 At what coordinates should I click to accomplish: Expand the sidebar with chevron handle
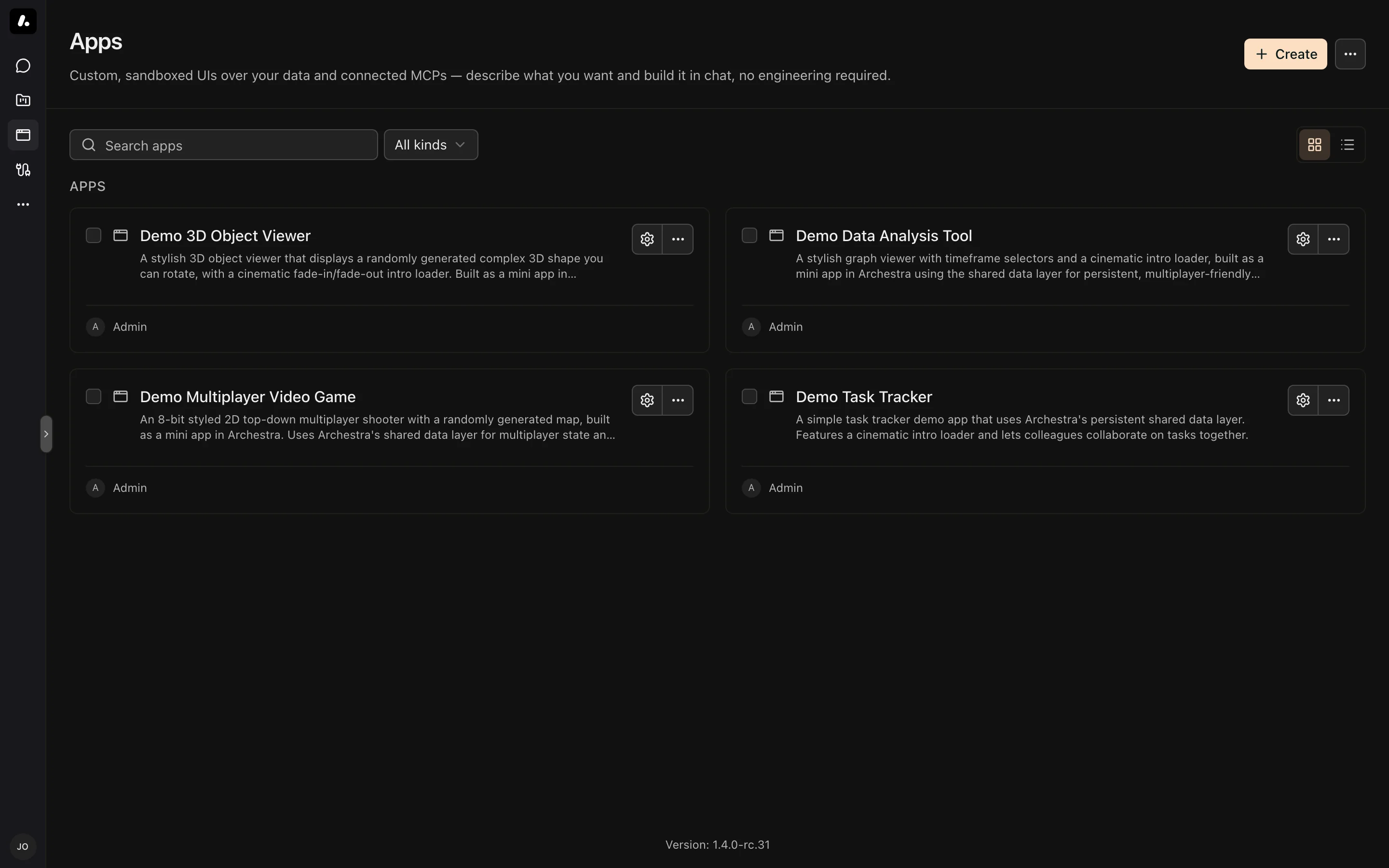pos(46,434)
